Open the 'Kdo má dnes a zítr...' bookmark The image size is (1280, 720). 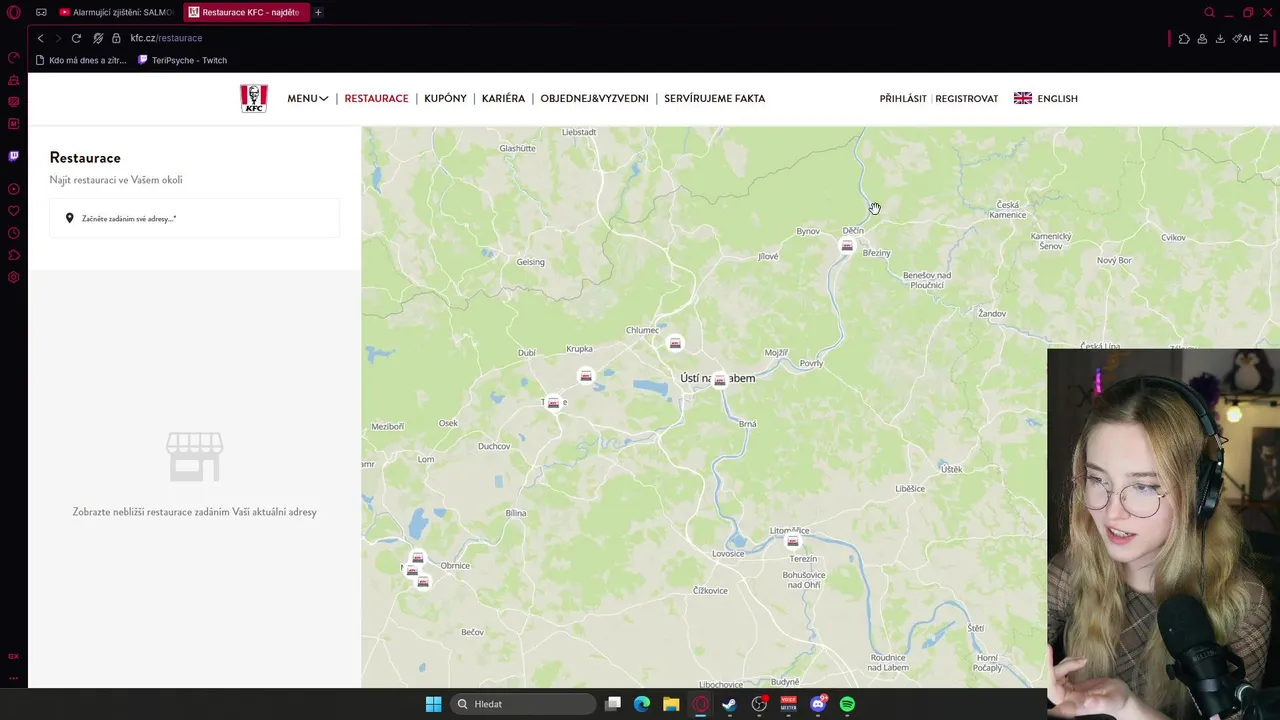tap(81, 60)
